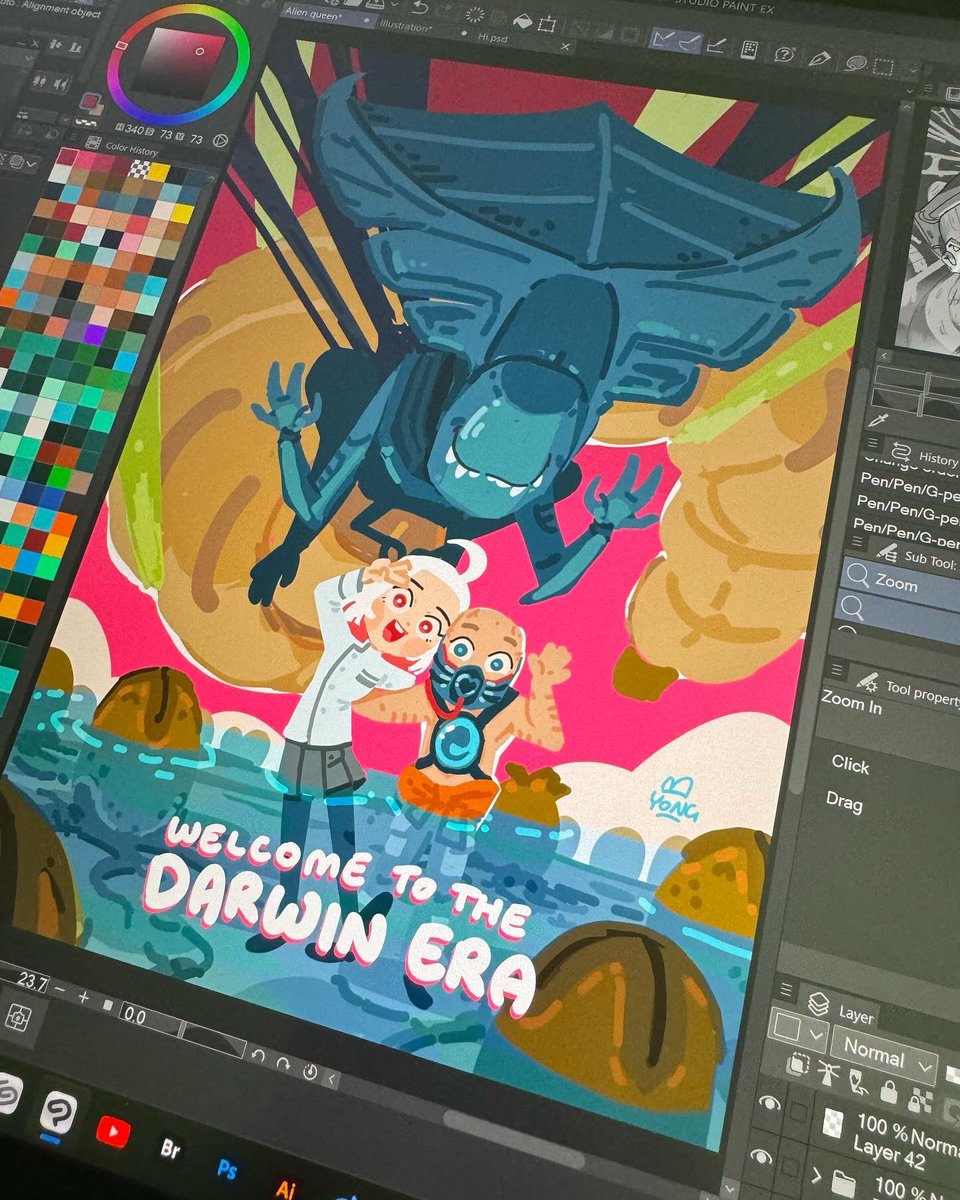
Task: Open the Color History panel tab
Action: [132, 149]
